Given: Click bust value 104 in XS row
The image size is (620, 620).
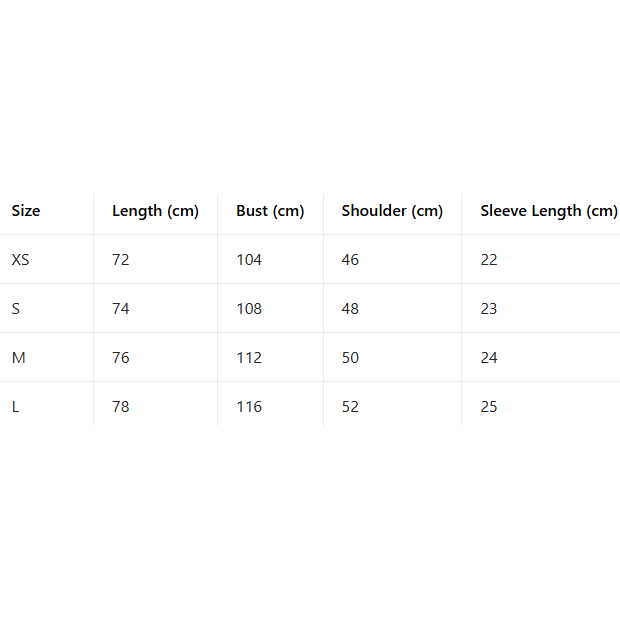Looking at the screenshot, I should coord(249,260).
